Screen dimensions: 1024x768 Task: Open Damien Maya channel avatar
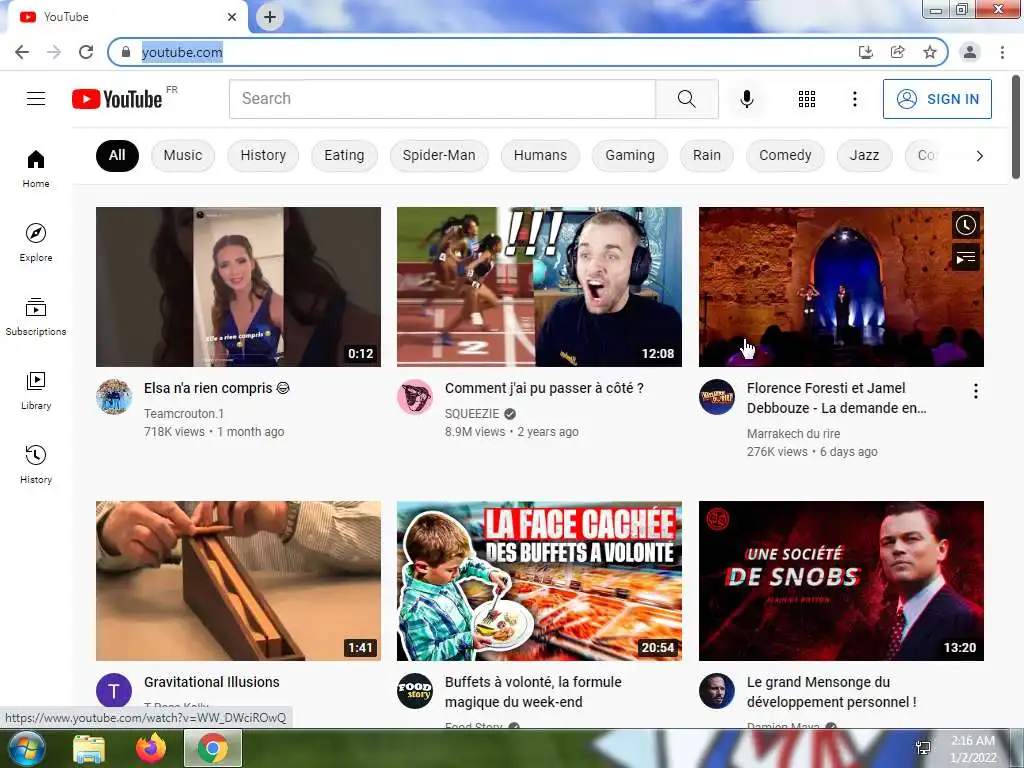click(716, 690)
